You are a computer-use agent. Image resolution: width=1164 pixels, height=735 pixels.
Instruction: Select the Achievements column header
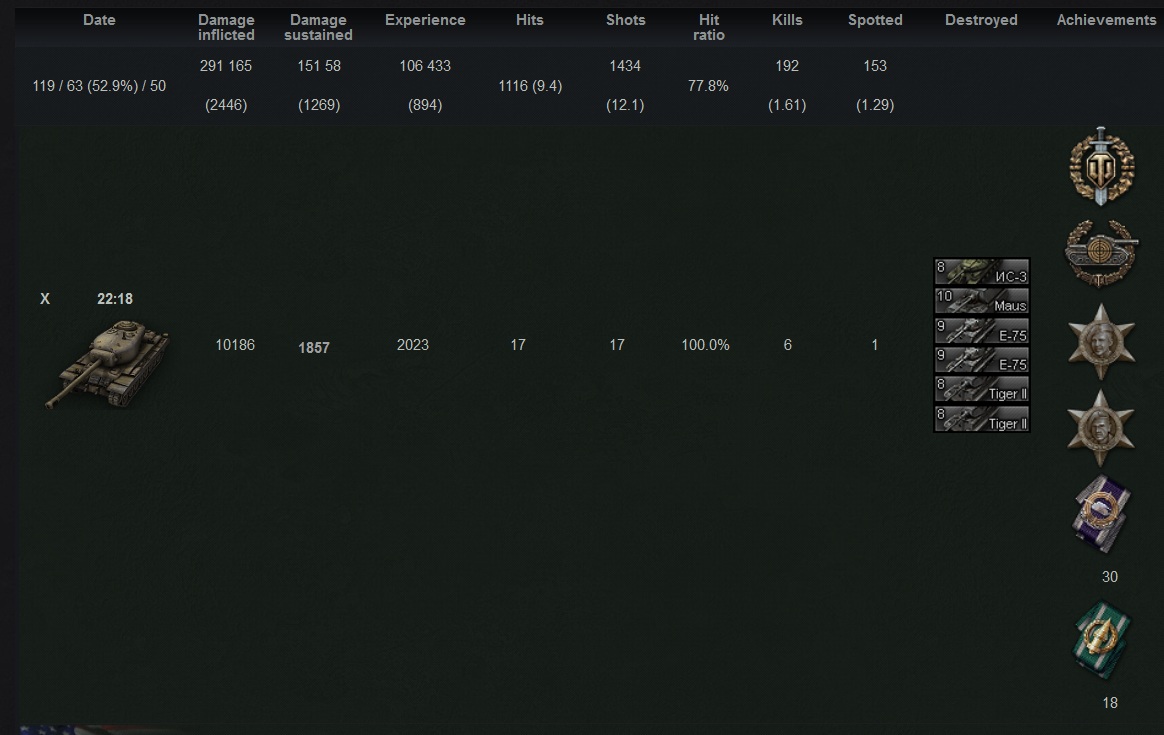[1106, 20]
